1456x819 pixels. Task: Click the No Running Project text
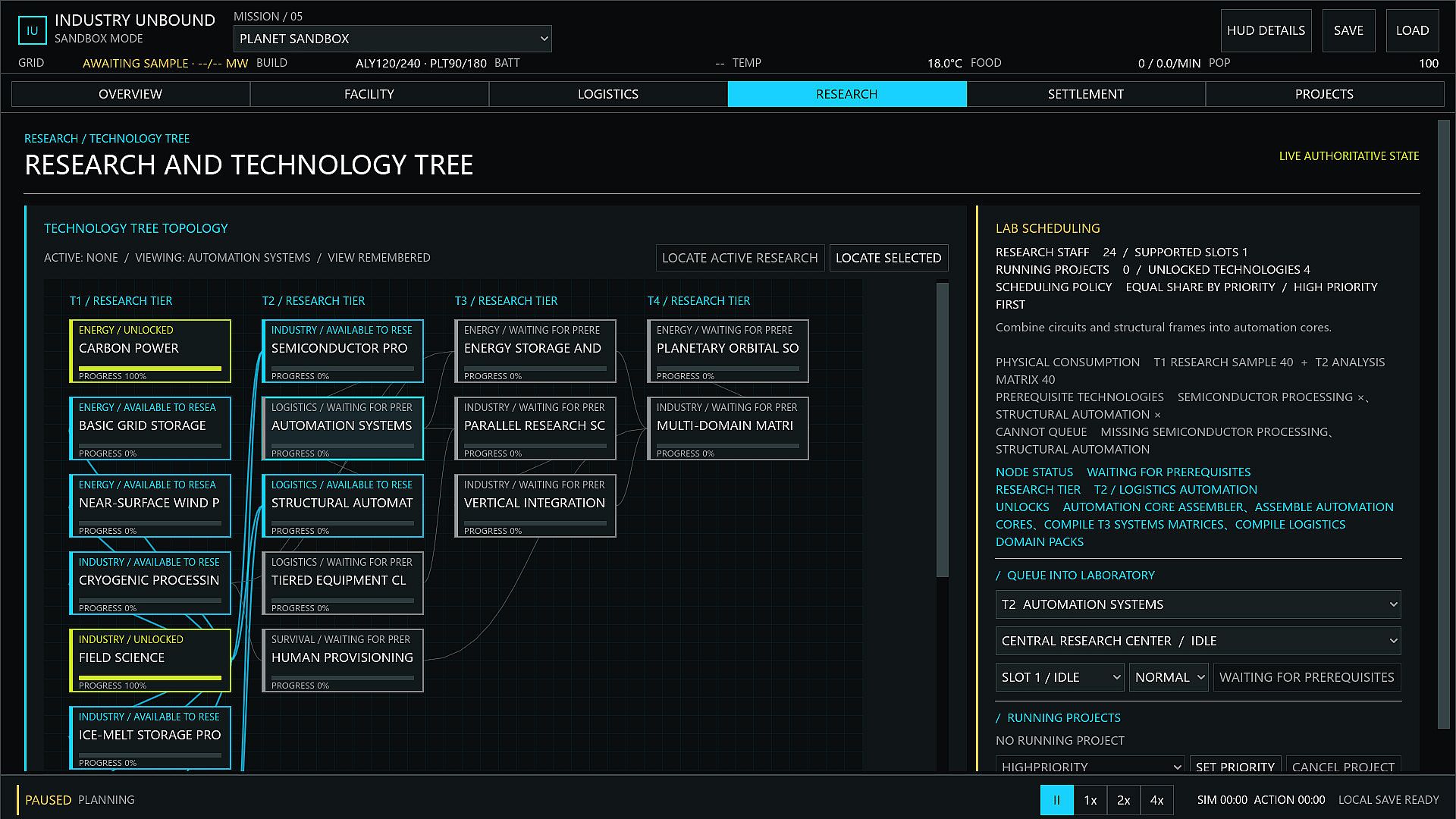tap(1059, 741)
